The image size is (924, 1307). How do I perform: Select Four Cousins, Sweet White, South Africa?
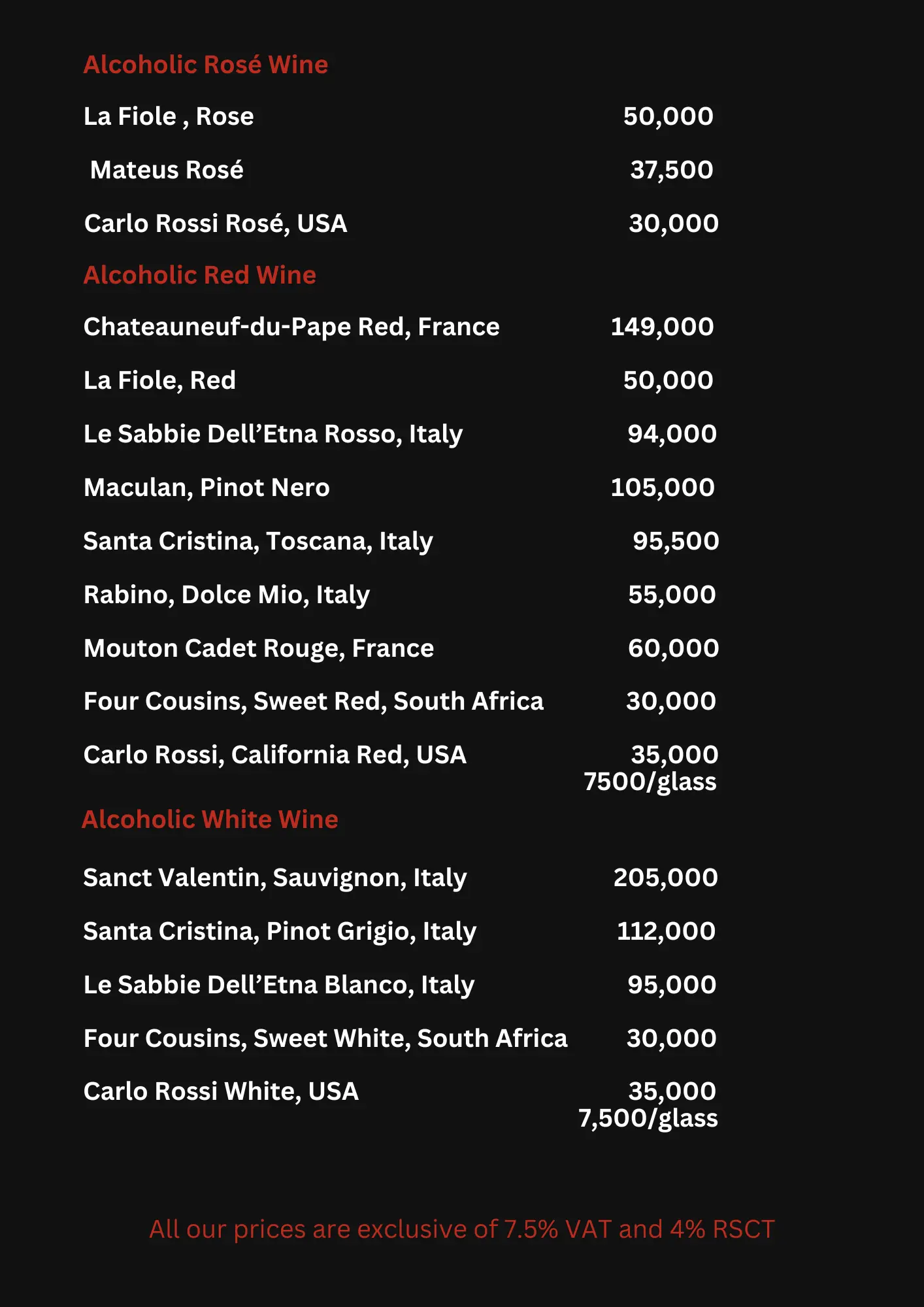(325, 1038)
